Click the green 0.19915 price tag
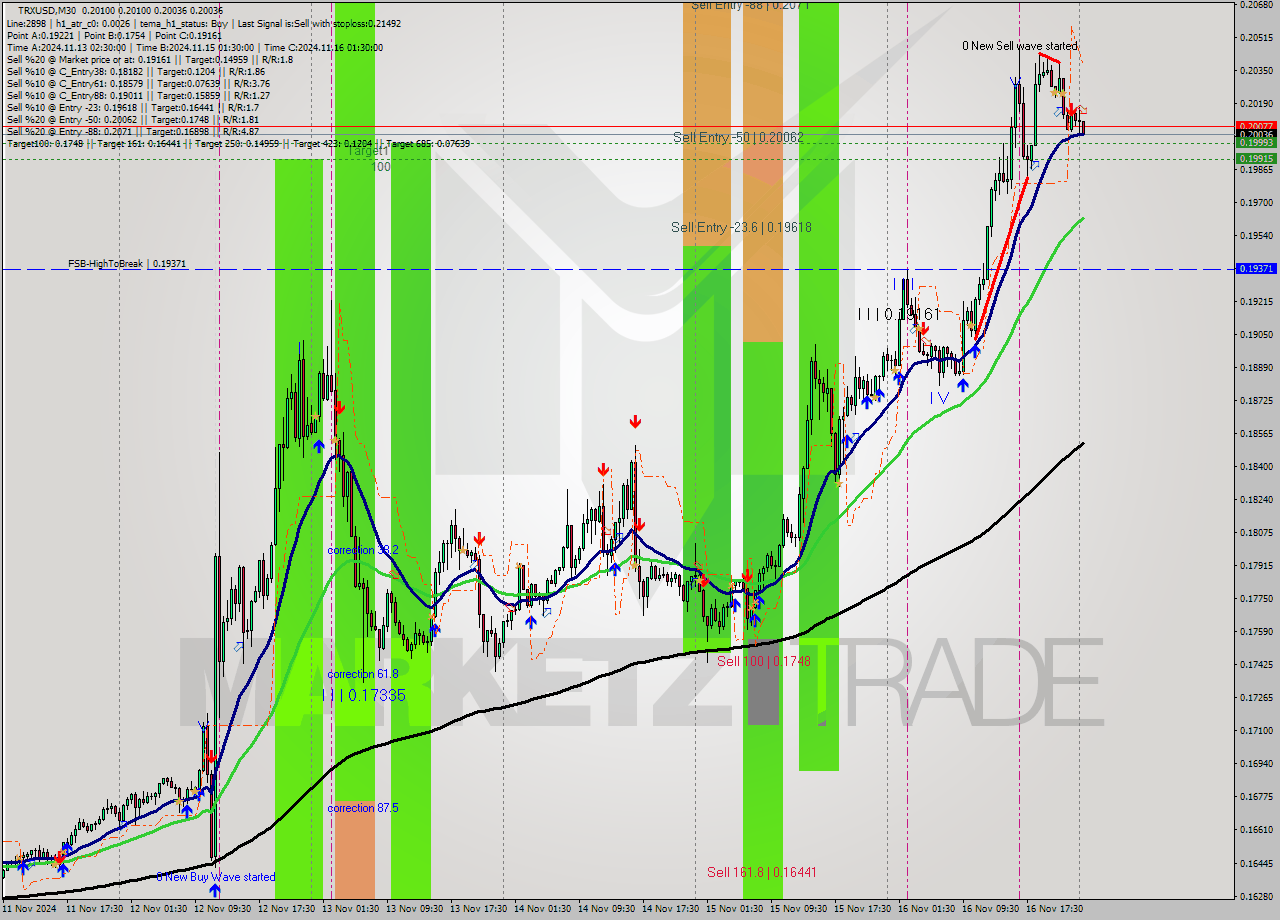Viewport: 1280px width, 920px height. [x=1256, y=158]
